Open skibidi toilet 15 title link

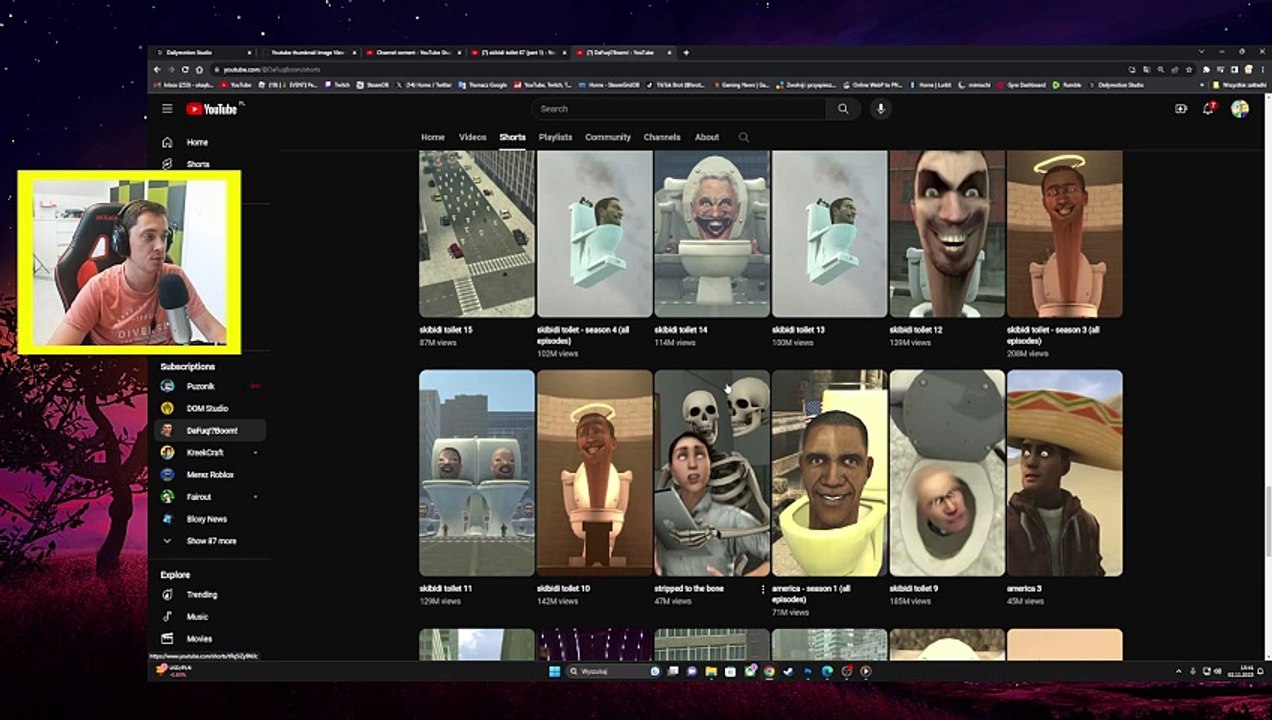click(x=446, y=329)
